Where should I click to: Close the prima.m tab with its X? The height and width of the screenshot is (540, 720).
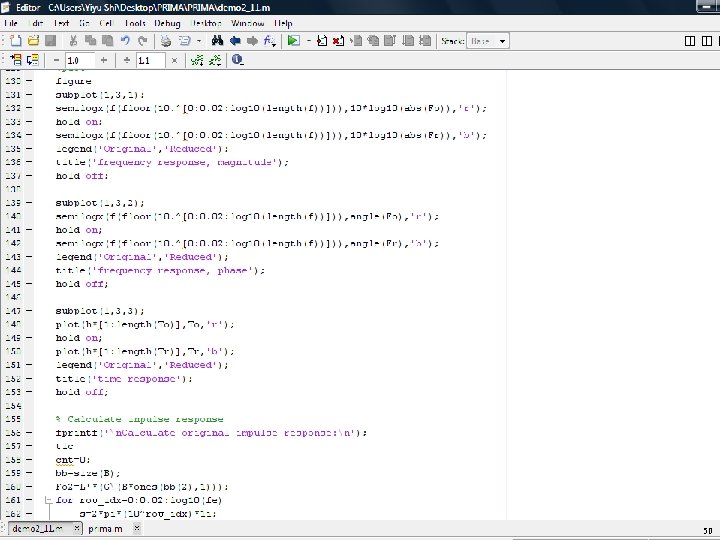point(136,529)
